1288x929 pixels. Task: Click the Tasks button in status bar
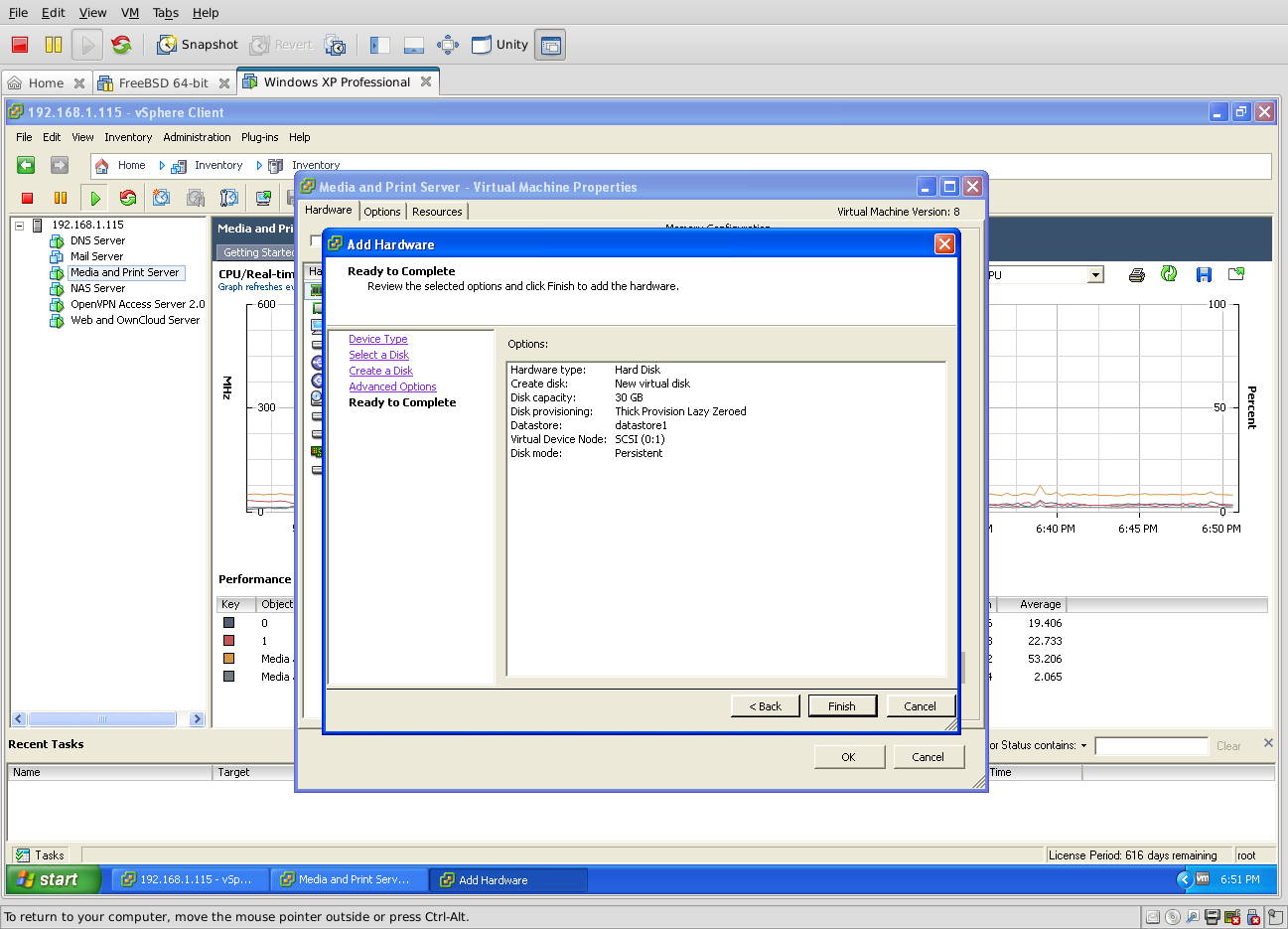(x=40, y=854)
